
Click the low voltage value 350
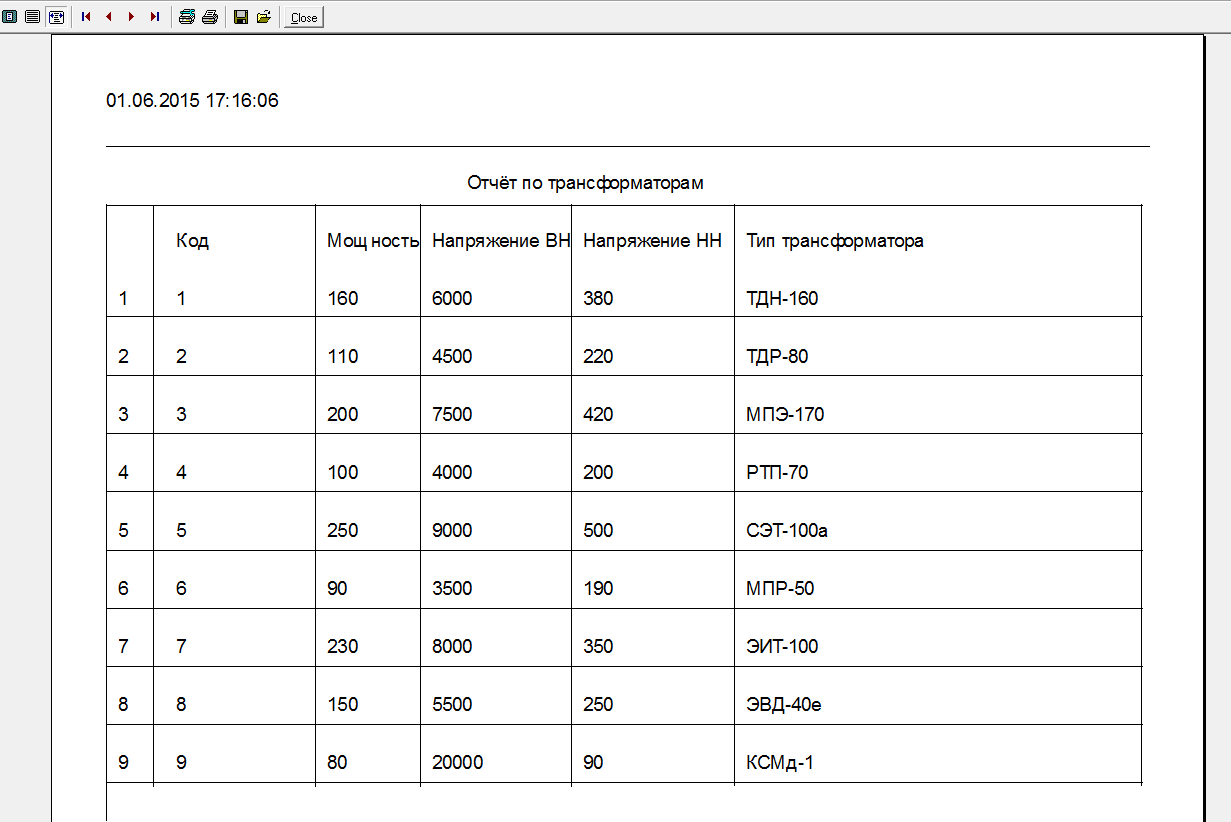(x=598, y=646)
